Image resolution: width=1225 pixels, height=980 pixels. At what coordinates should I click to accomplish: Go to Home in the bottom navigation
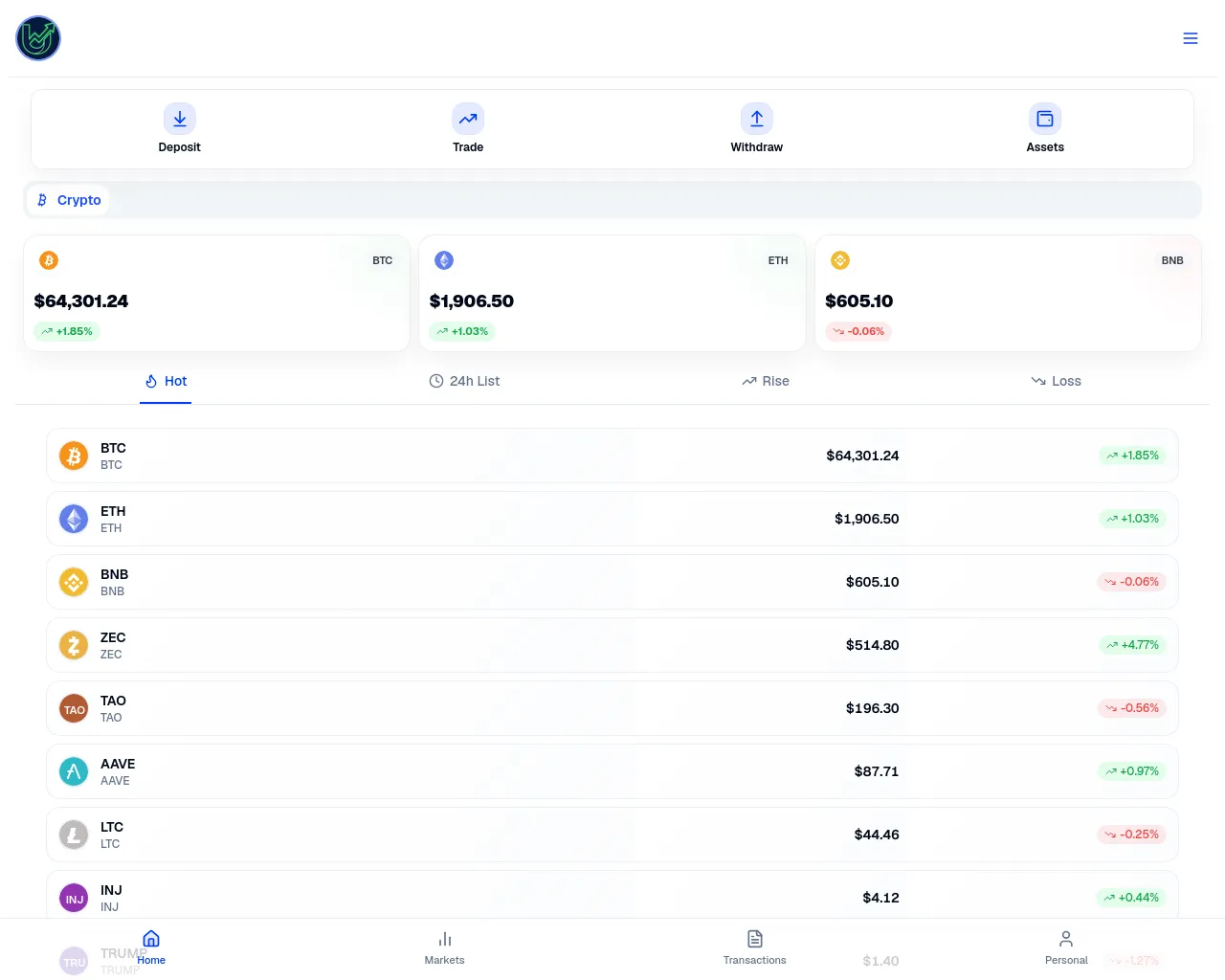[x=151, y=947]
